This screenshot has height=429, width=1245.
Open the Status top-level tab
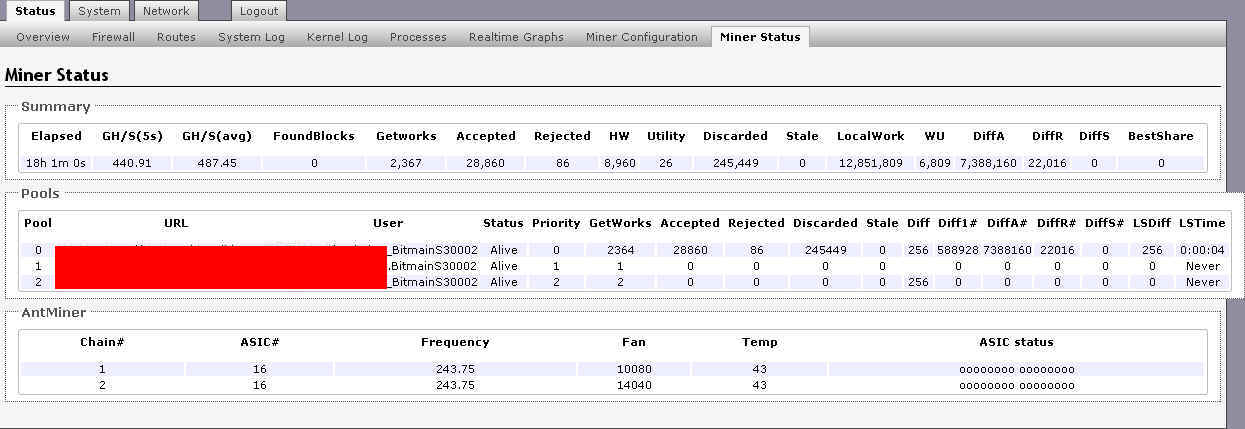click(x=35, y=11)
